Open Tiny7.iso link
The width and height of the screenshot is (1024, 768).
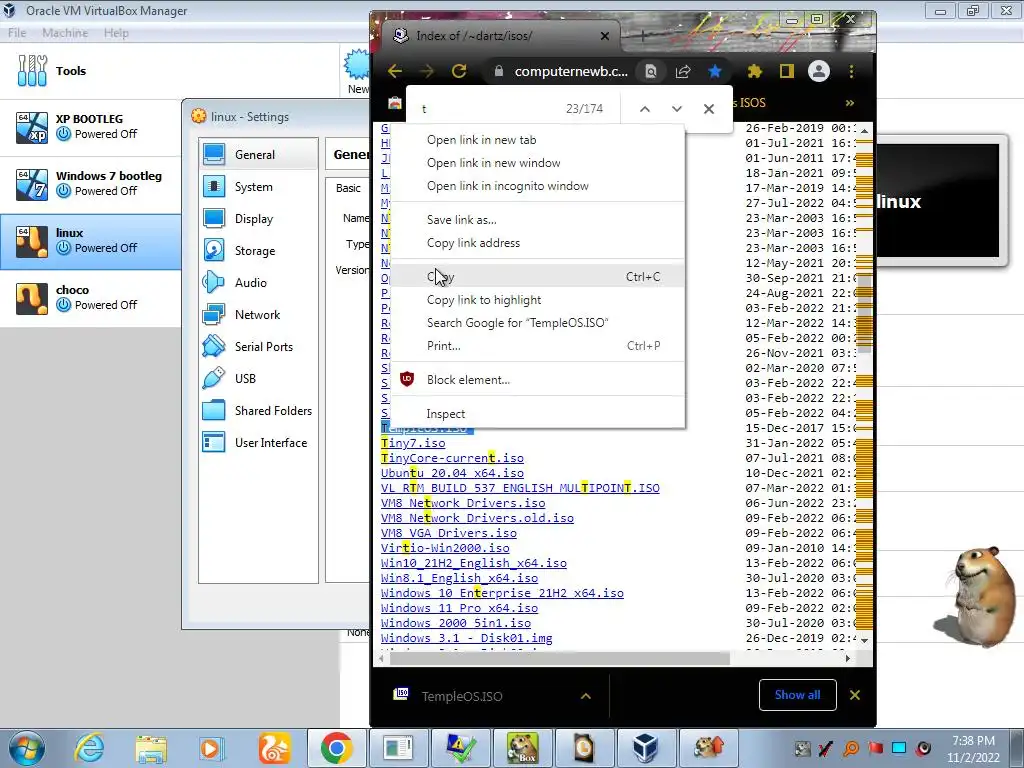tap(413, 443)
